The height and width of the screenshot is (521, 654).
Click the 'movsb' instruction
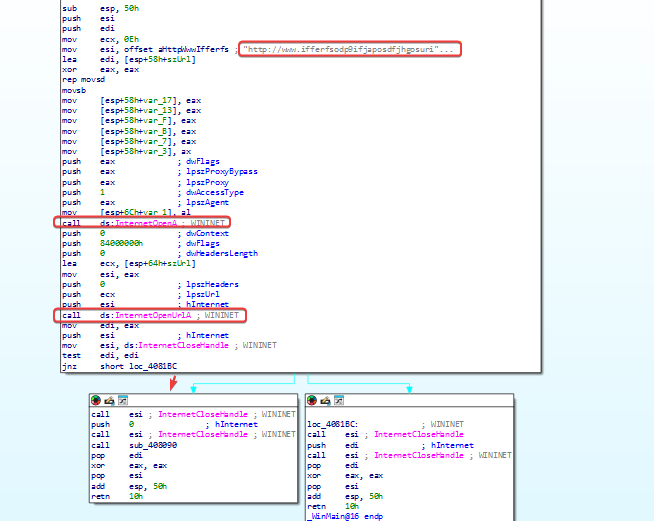74,90
